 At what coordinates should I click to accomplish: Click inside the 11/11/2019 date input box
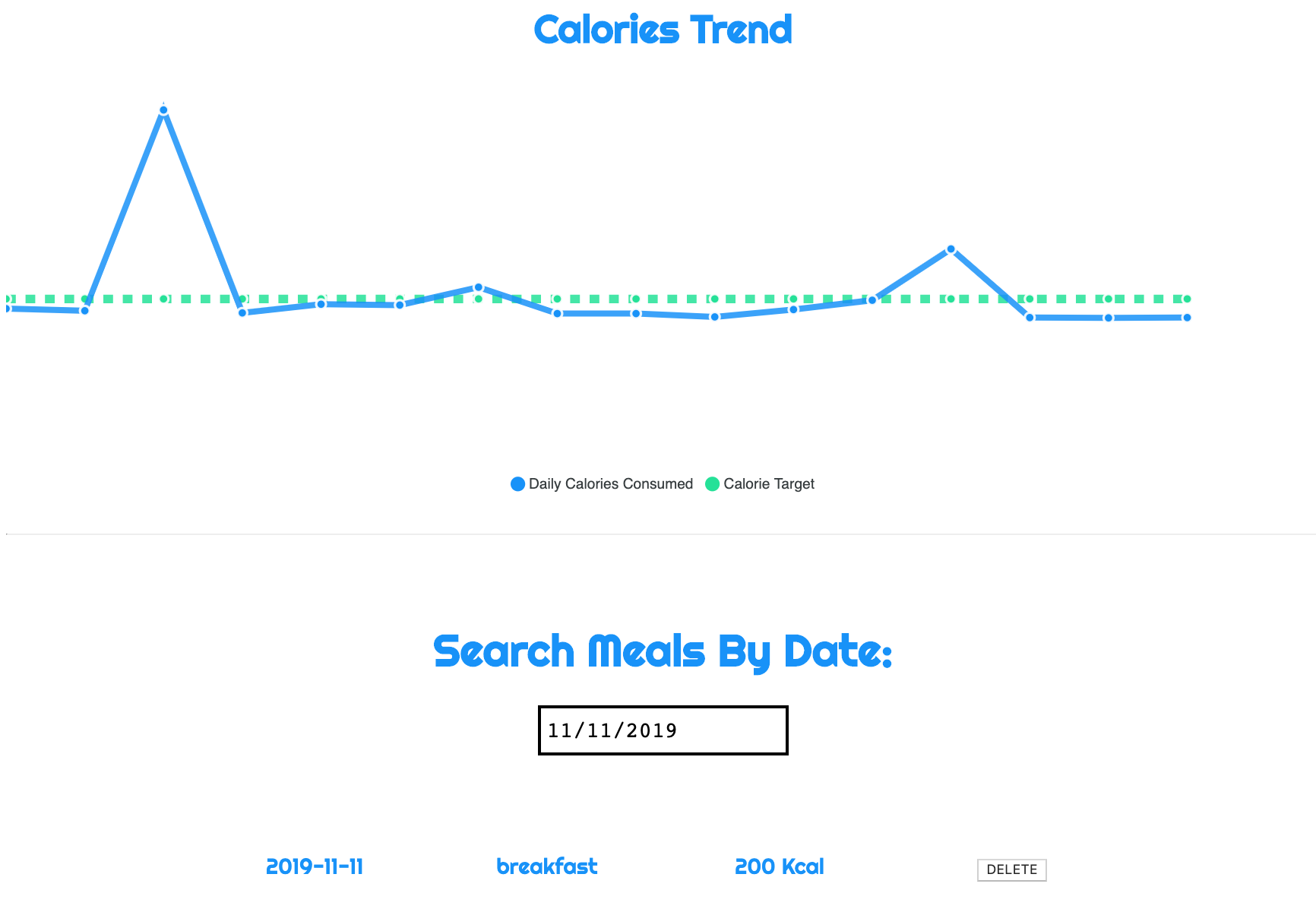(x=663, y=730)
